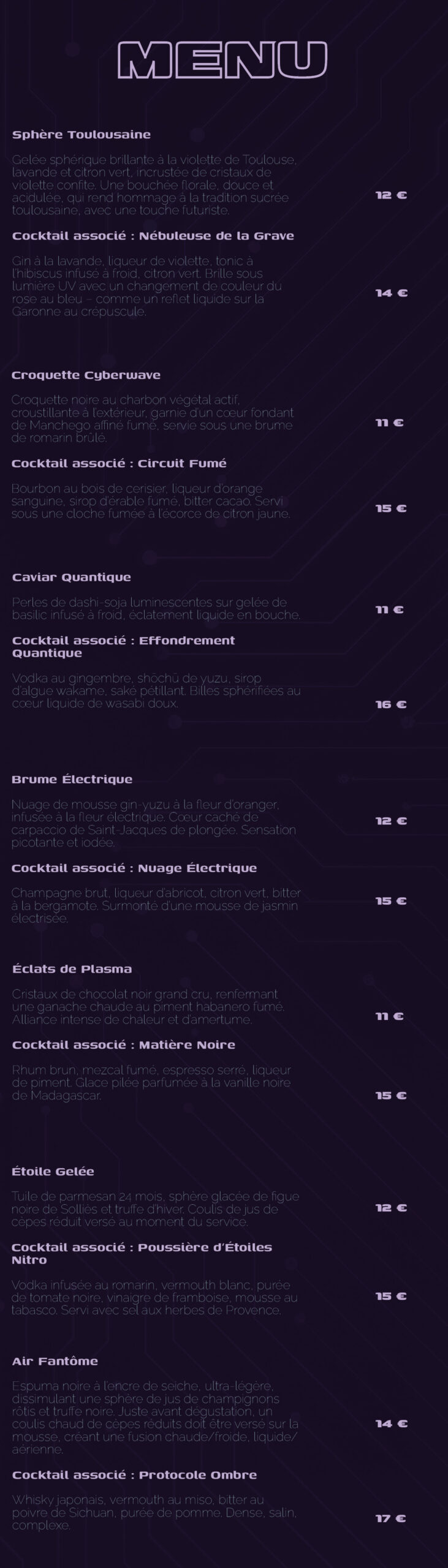
Task: Click the Nuage Électrique cocktail heading
Action: point(134,868)
